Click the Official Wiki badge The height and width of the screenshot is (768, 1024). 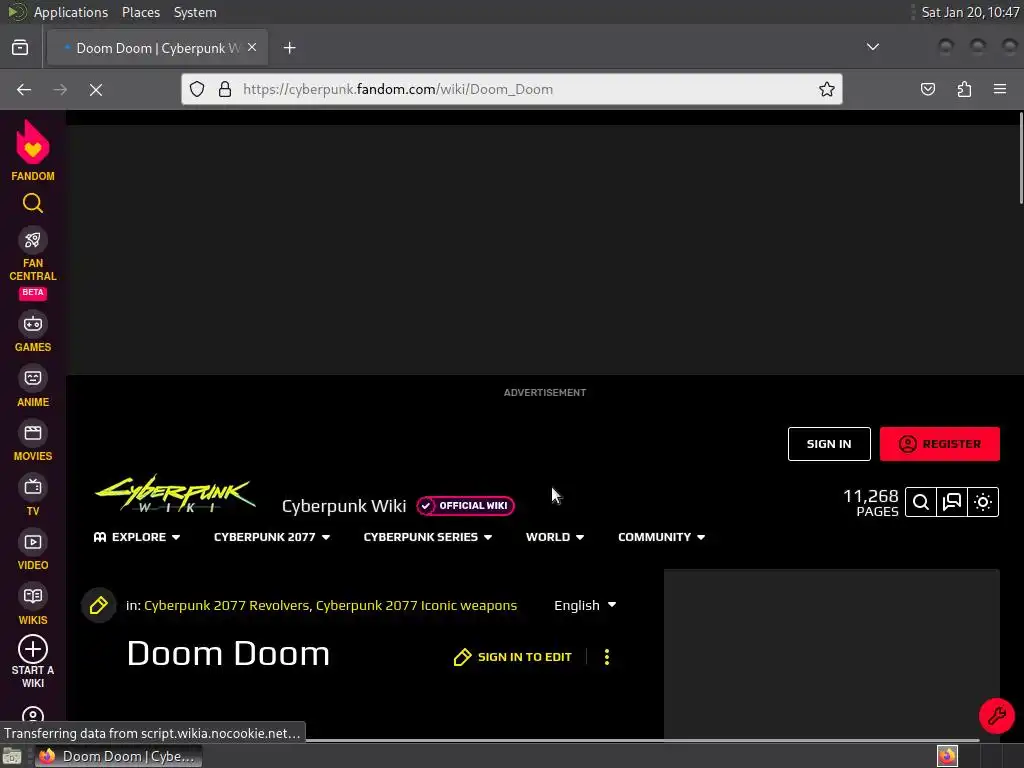(x=466, y=505)
